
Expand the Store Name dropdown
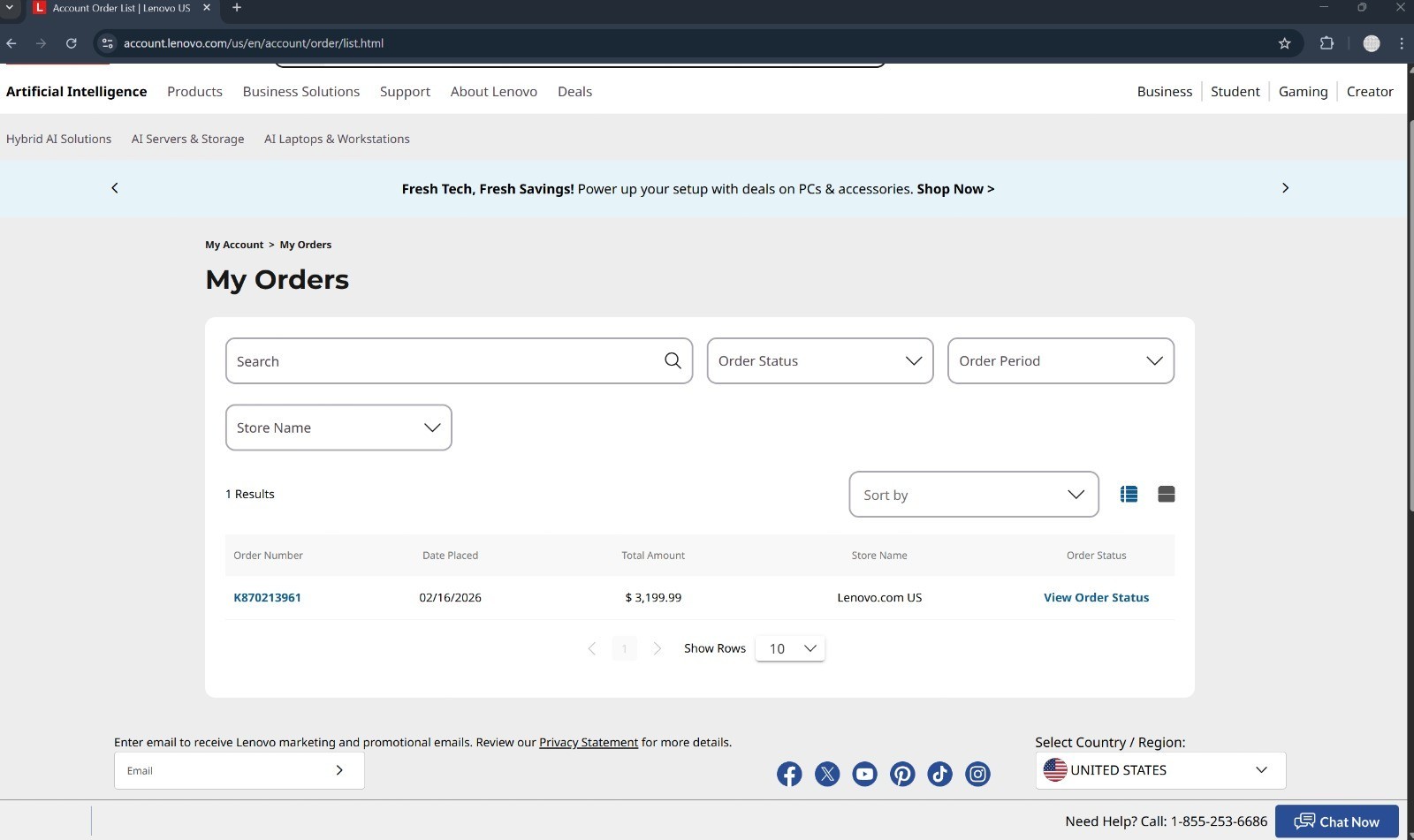(x=338, y=428)
